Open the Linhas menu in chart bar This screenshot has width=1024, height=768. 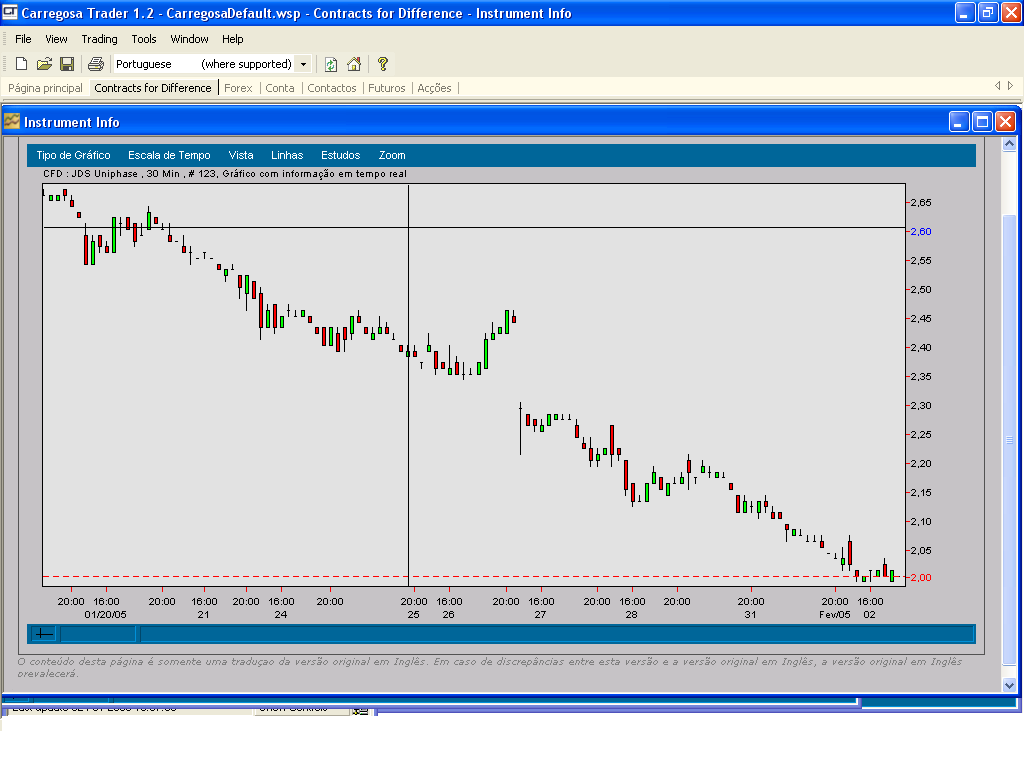point(287,155)
